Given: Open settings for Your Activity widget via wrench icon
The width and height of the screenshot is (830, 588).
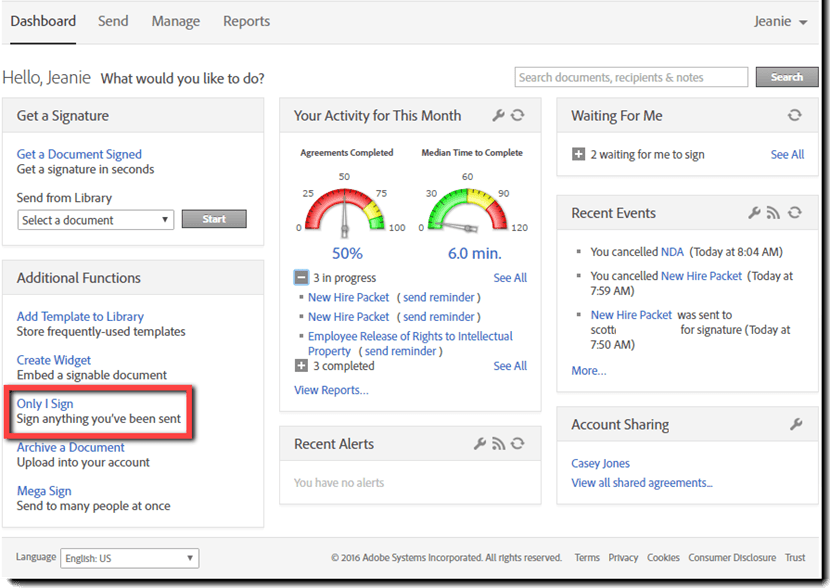Looking at the screenshot, I should click(x=499, y=115).
